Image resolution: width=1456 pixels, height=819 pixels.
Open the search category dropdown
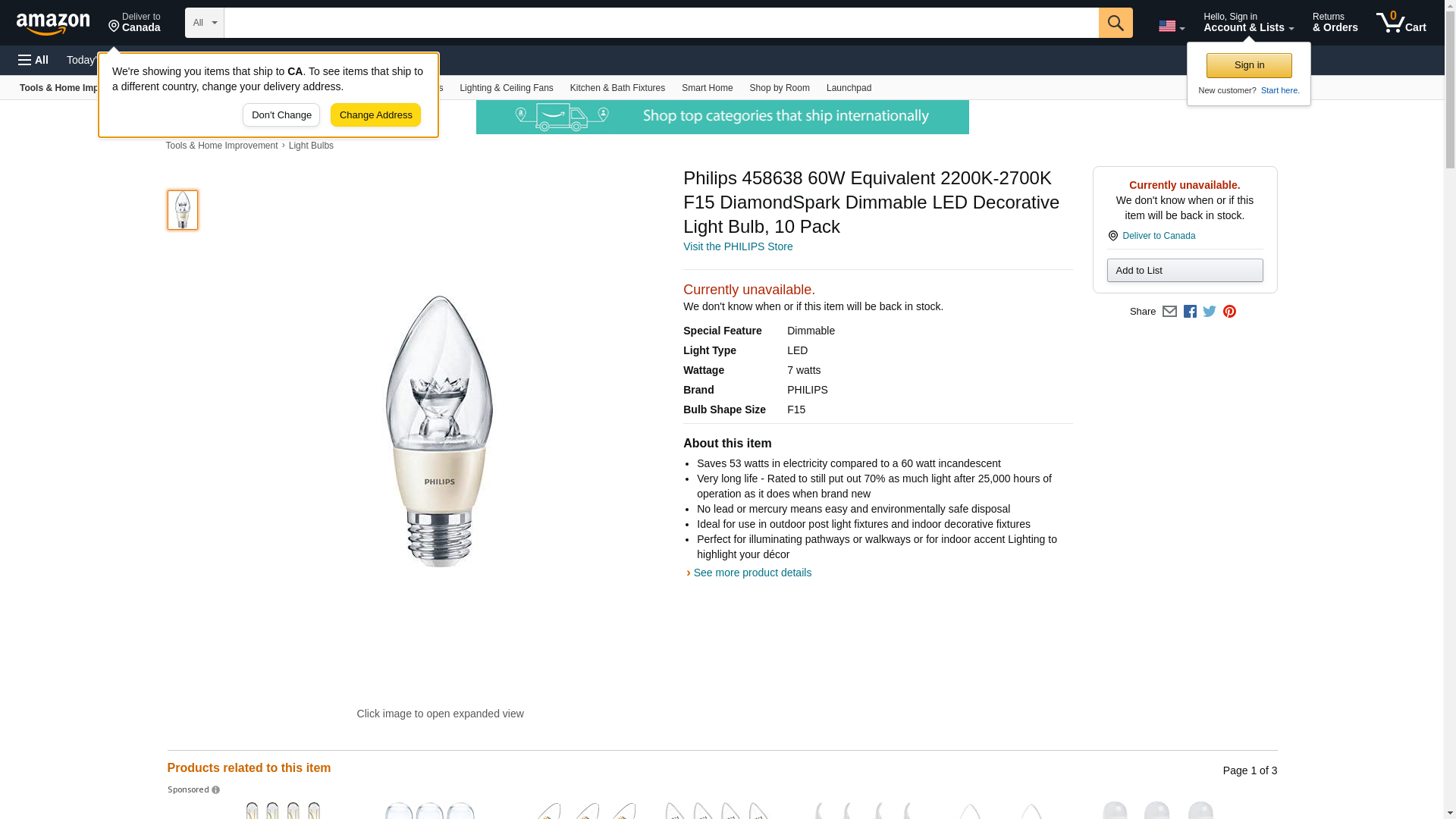point(205,23)
